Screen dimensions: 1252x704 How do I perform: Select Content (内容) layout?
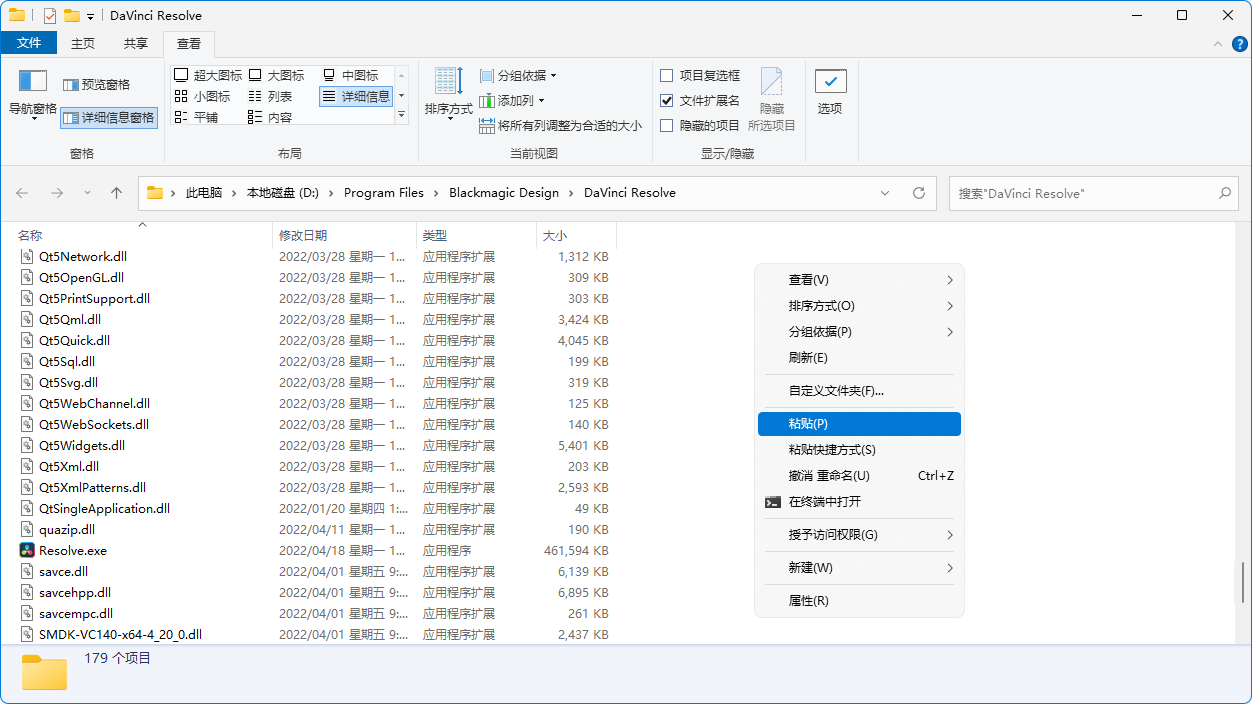[x=270, y=117]
